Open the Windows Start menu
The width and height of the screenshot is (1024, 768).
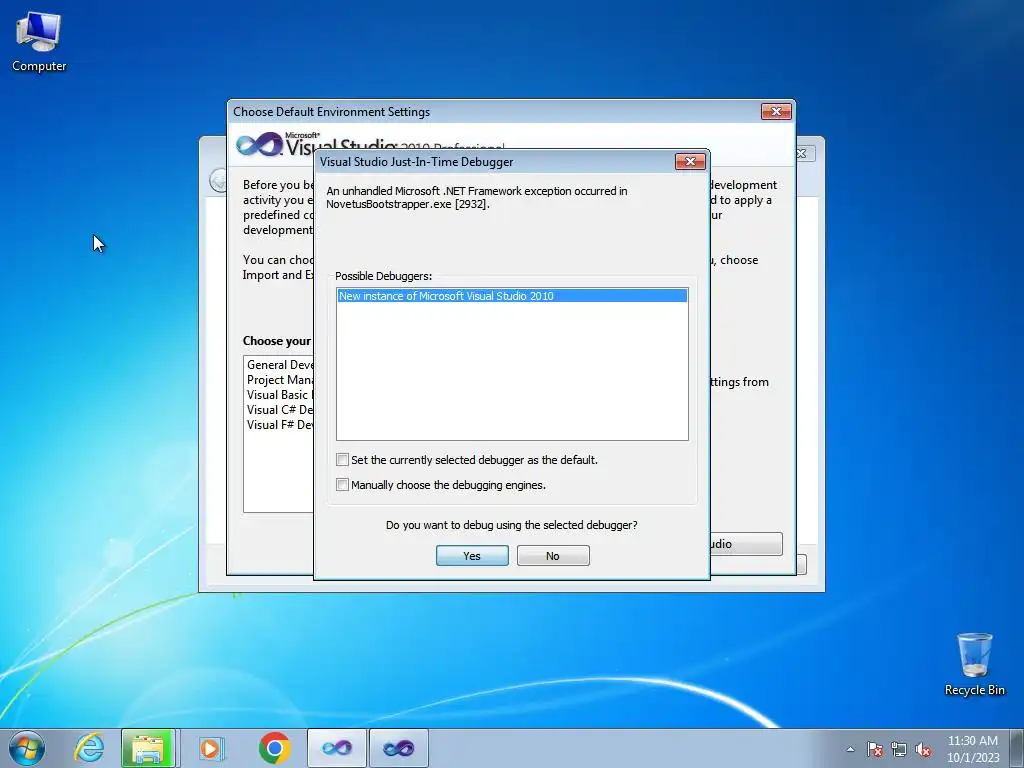tap(26, 748)
